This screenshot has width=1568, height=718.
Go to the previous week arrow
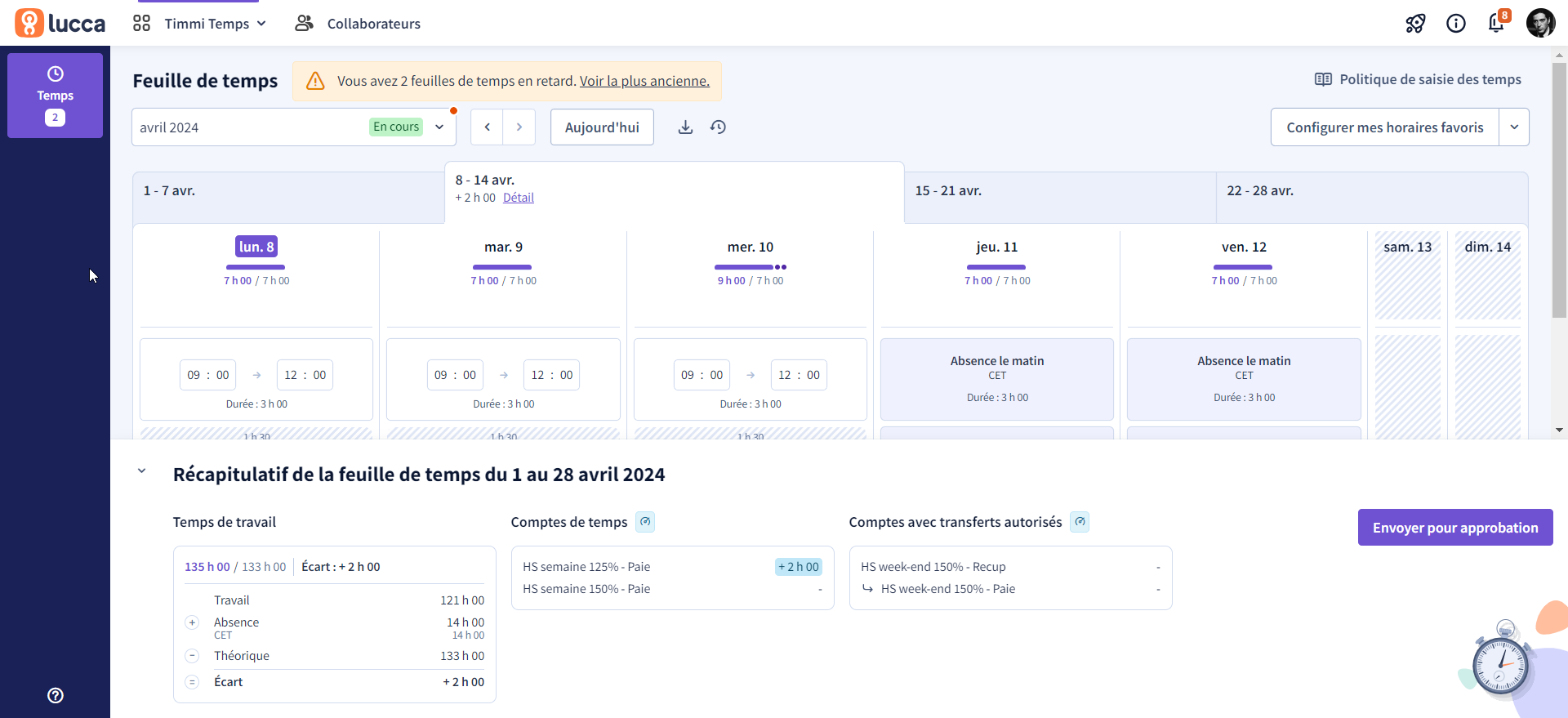coord(488,127)
